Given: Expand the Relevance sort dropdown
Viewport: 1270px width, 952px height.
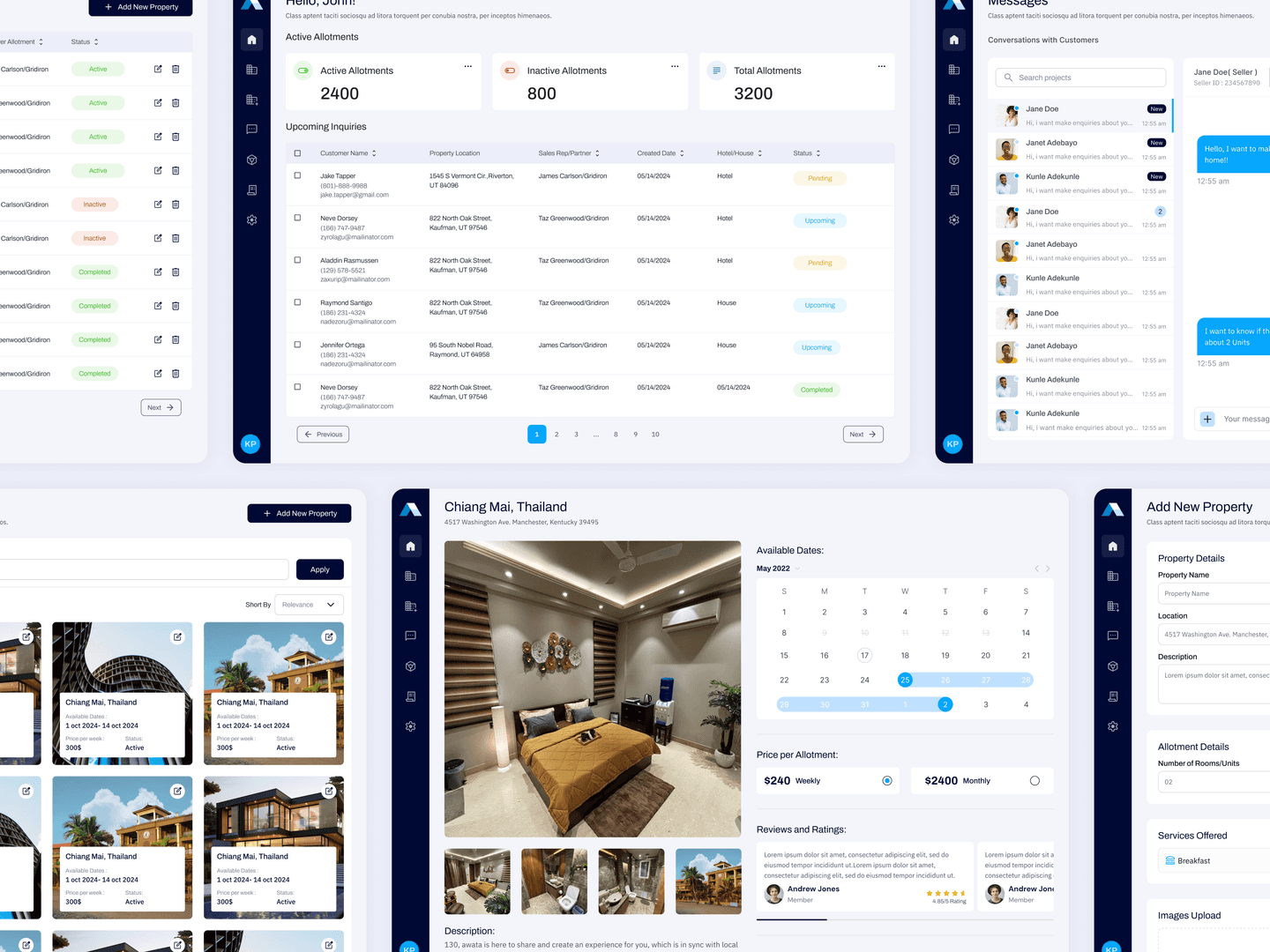Looking at the screenshot, I should pos(331,605).
